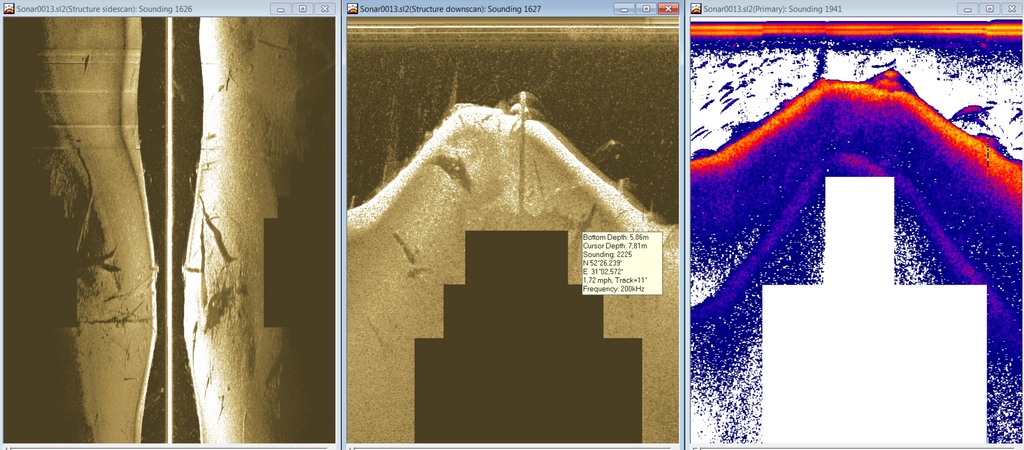
Task: Close the Structure downscan window
Action: (x=667, y=8)
